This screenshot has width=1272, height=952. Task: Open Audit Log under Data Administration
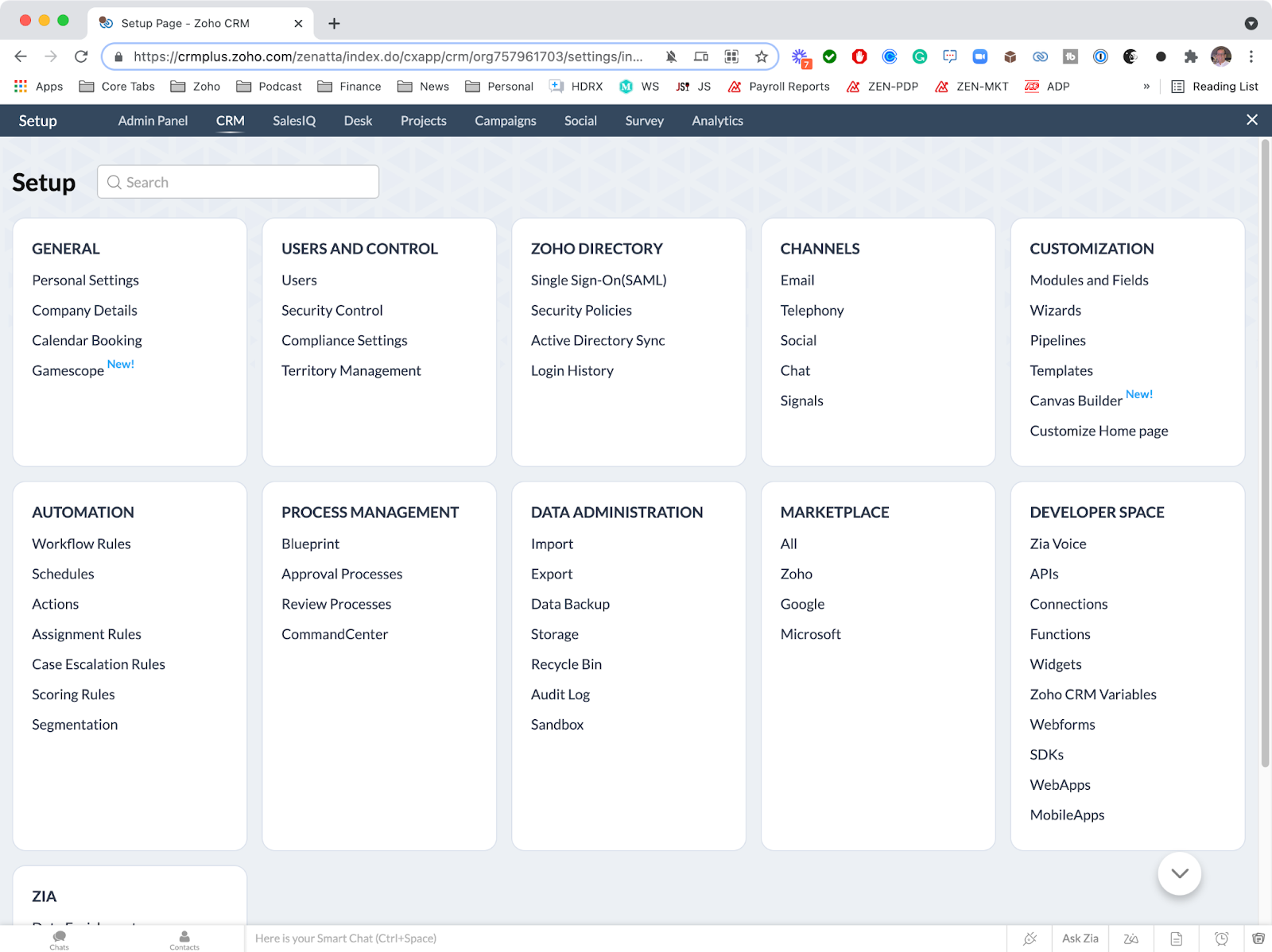560,695
